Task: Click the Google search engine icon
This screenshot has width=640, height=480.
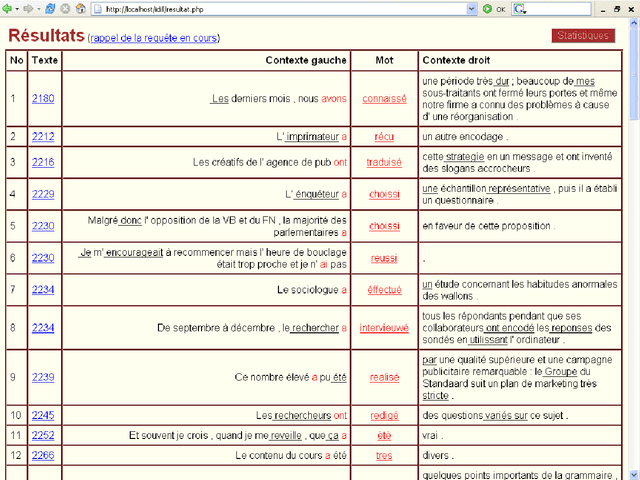Action: click(520, 8)
